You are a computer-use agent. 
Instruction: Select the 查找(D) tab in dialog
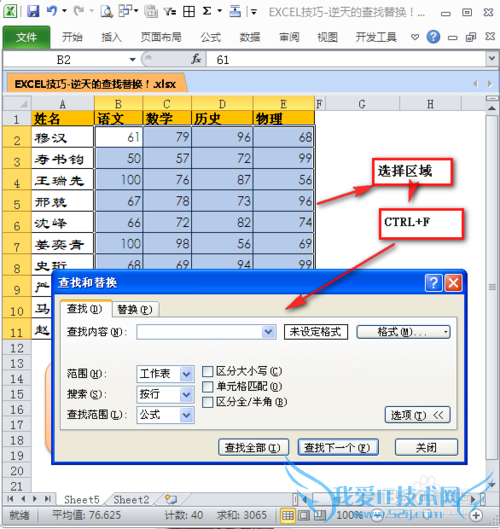[85, 309]
